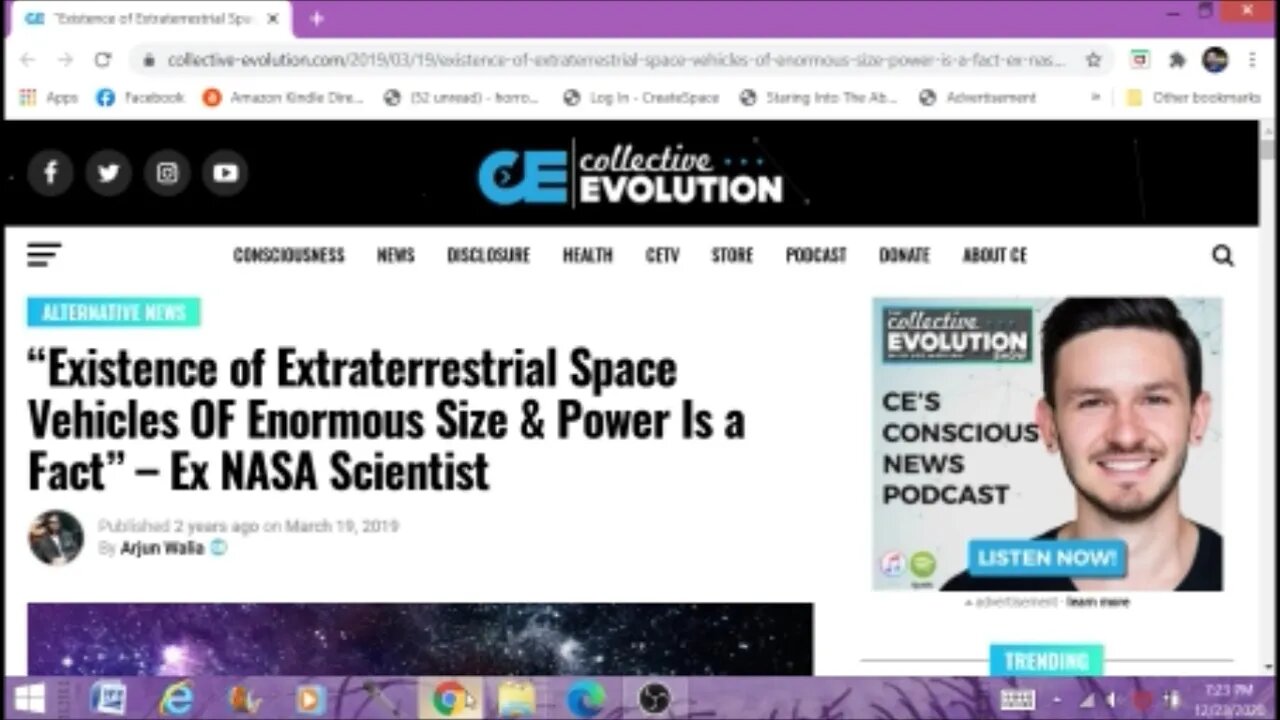The image size is (1280, 720).
Task: Click the author profile photo
Action: pyautogui.click(x=55, y=538)
